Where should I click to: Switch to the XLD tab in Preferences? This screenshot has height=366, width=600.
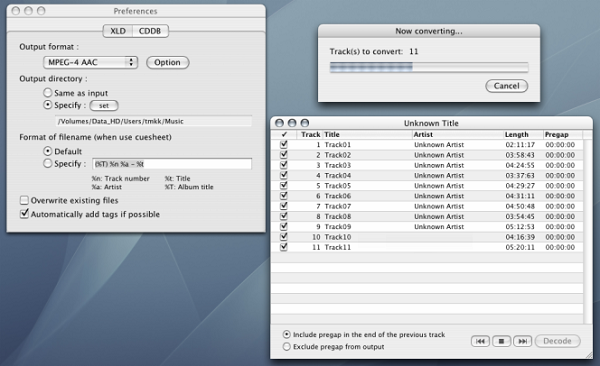(118, 31)
